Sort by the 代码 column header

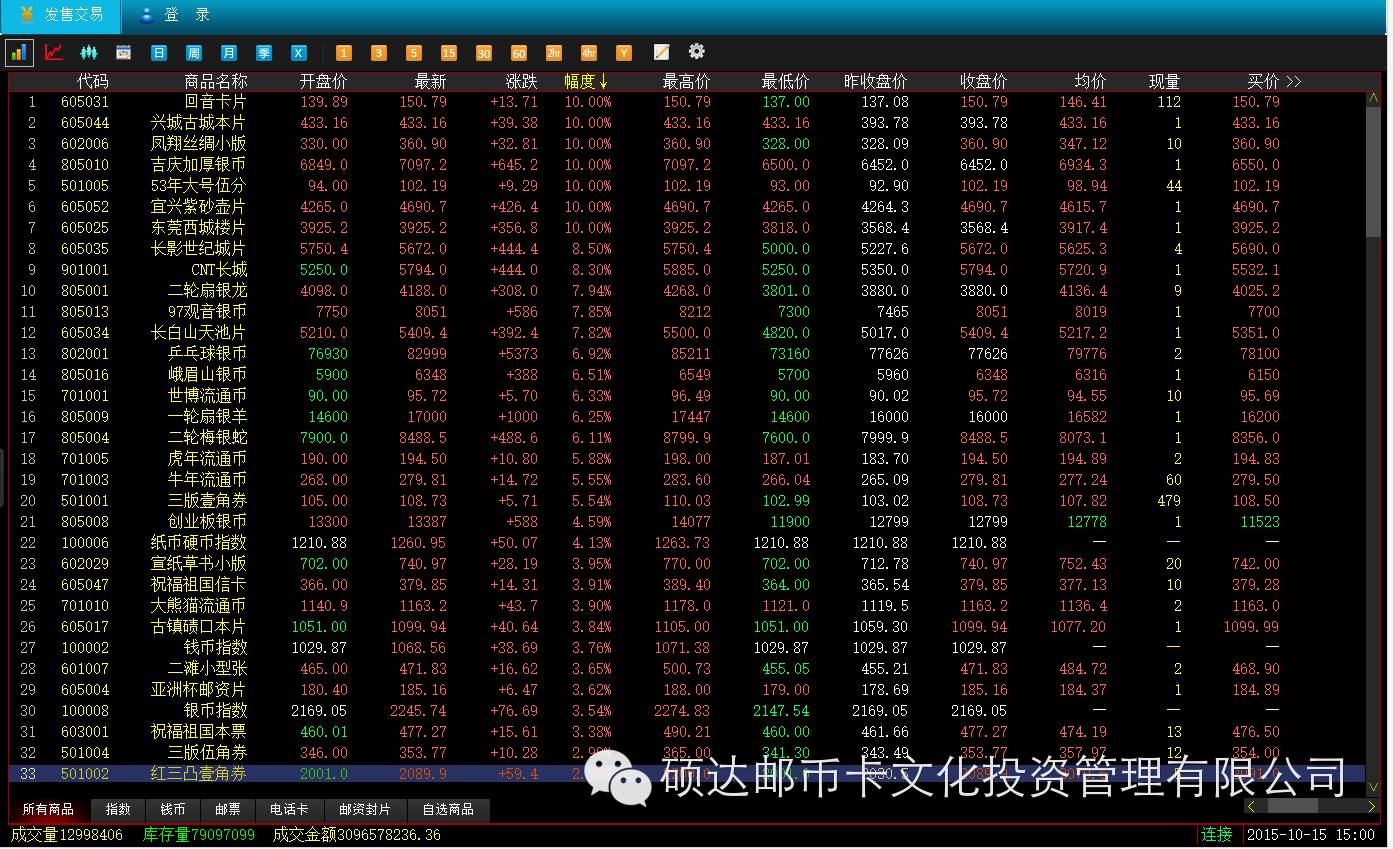click(93, 81)
